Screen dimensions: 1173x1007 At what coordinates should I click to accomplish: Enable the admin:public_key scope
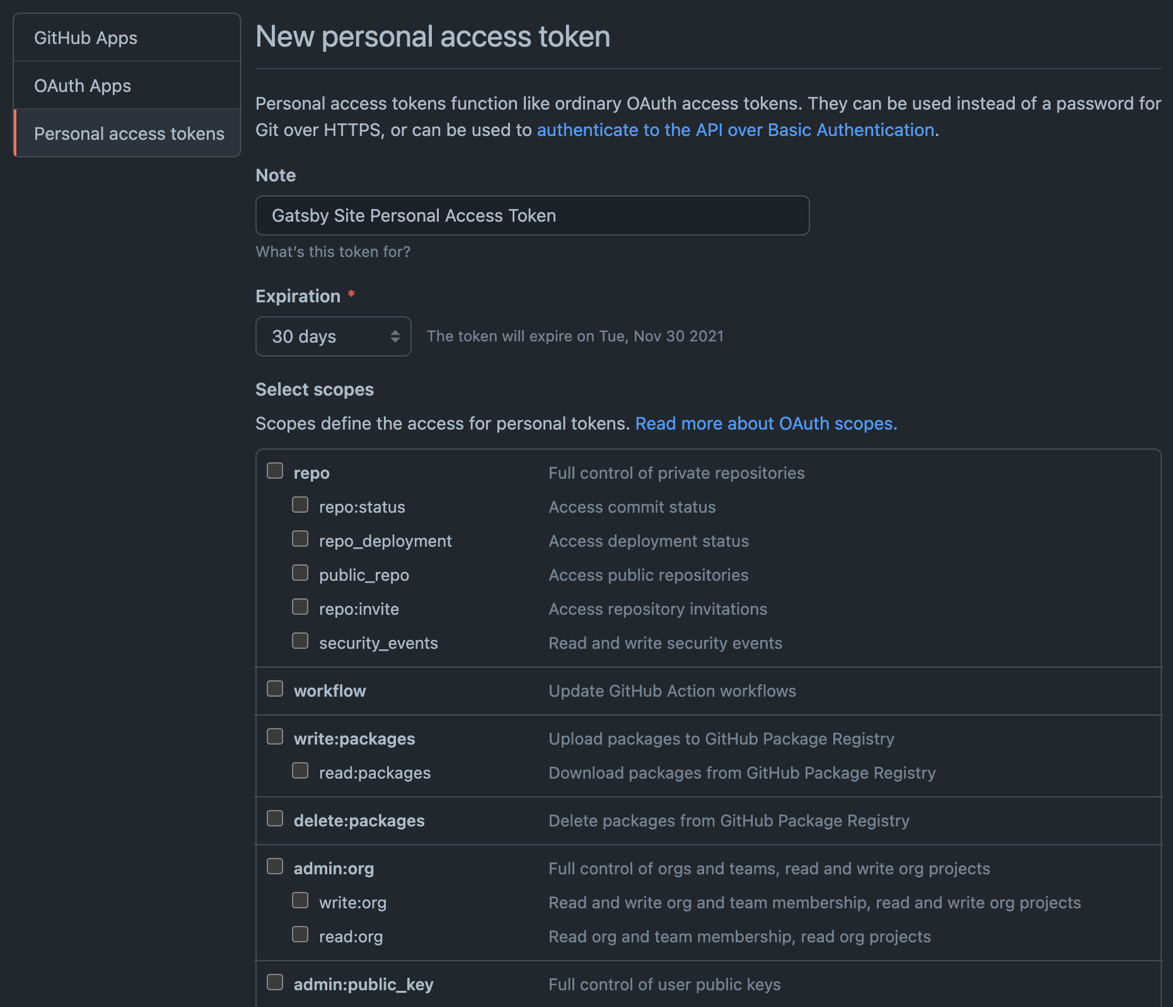tap(275, 982)
